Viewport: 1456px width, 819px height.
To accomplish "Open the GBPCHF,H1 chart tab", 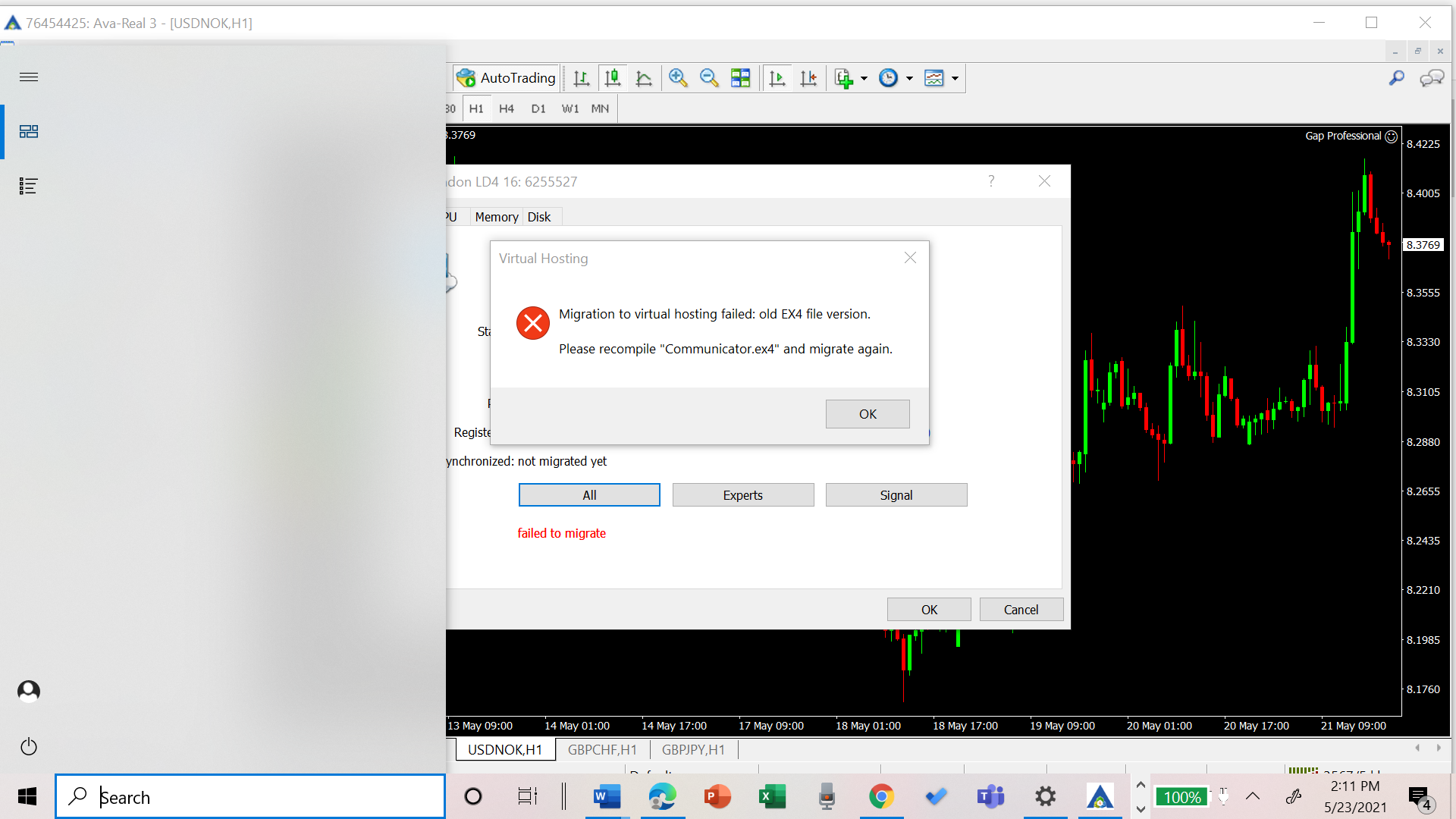I will [602, 750].
